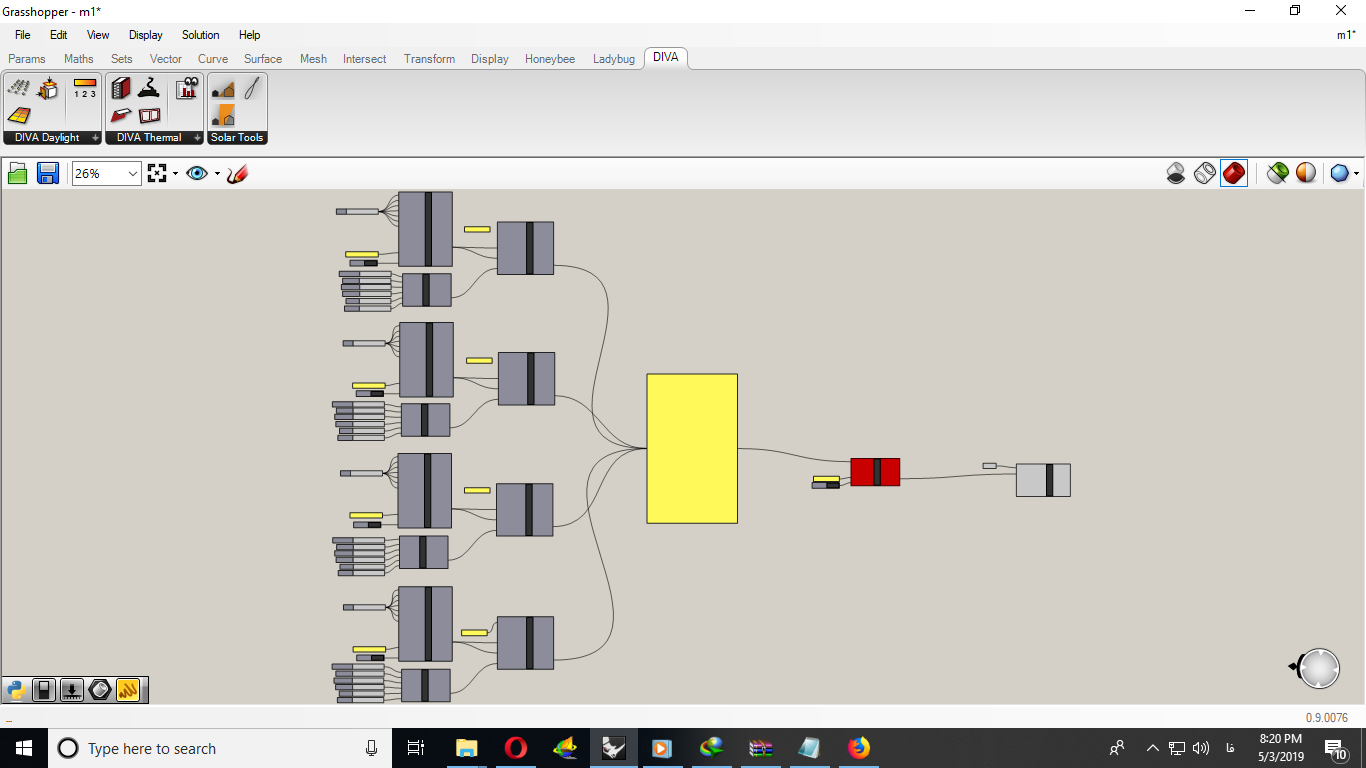Click the large yellow panel on canvas
The height and width of the screenshot is (768, 1366).
point(692,449)
